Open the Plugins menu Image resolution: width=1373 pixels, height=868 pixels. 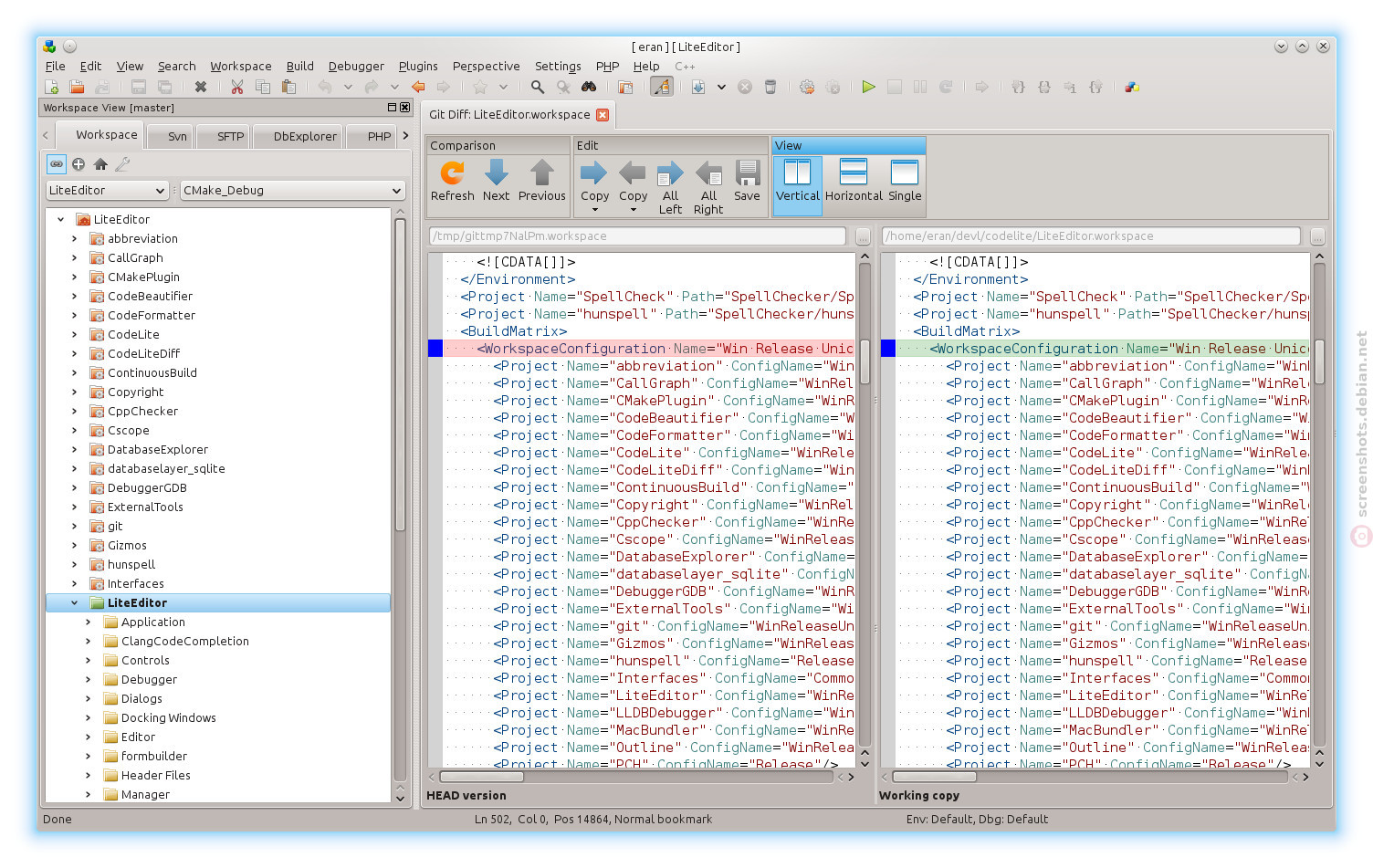[418, 67]
